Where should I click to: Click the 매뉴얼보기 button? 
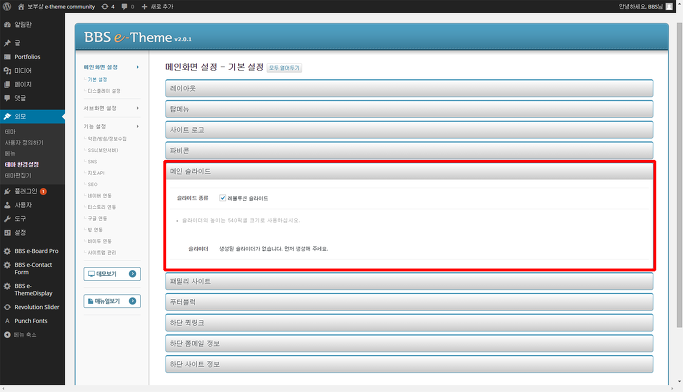tap(112, 301)
